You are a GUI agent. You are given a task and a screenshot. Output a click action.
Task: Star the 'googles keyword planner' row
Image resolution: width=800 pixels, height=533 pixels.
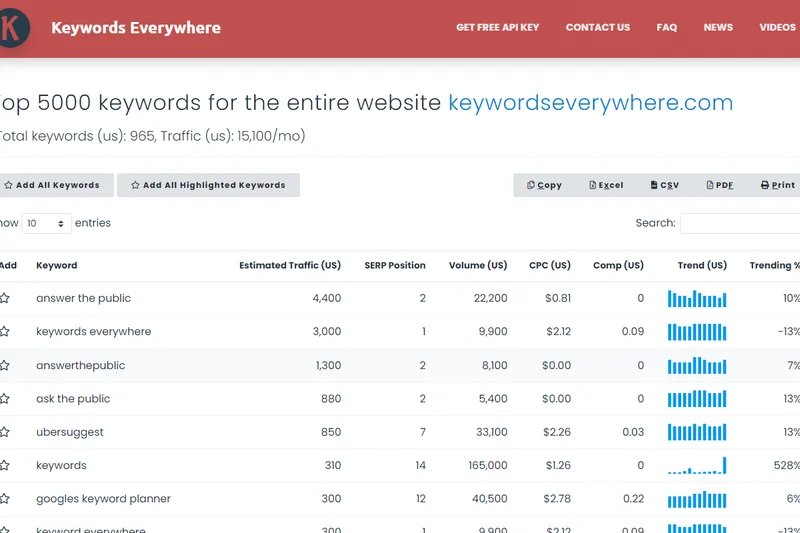(5, 499)
